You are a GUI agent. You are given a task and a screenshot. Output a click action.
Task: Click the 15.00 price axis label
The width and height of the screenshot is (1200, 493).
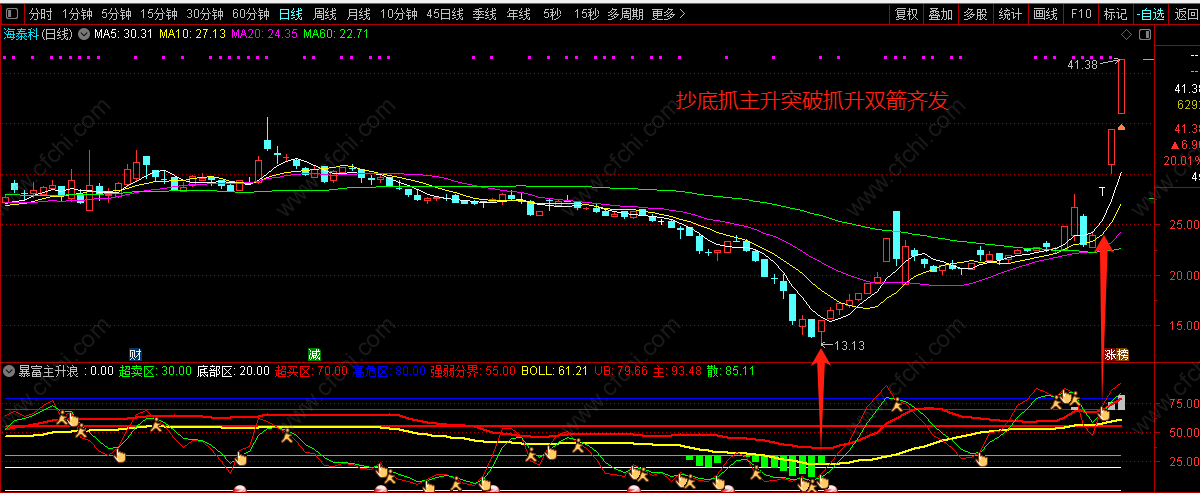(x=1182, y=325)
